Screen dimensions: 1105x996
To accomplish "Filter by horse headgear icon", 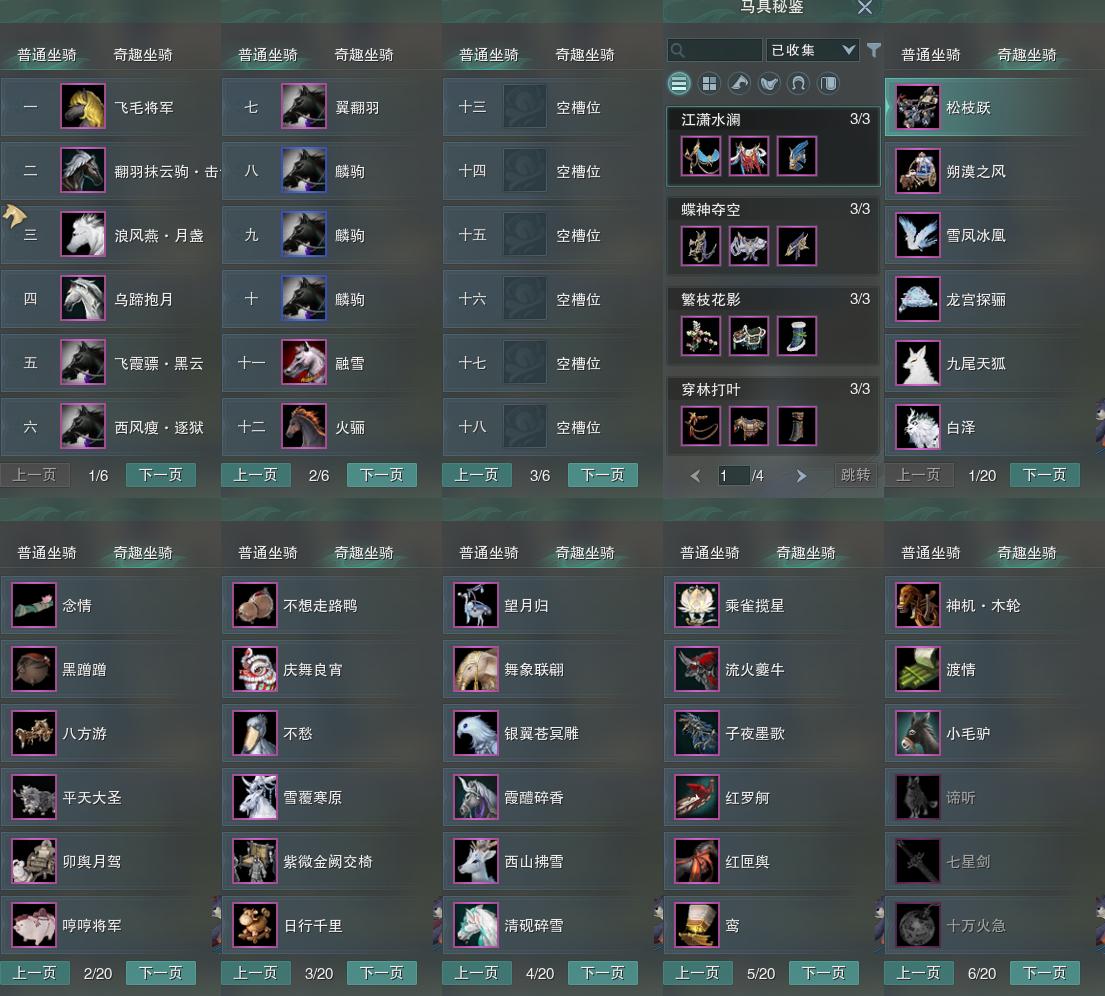I will (x=739, y=84).
